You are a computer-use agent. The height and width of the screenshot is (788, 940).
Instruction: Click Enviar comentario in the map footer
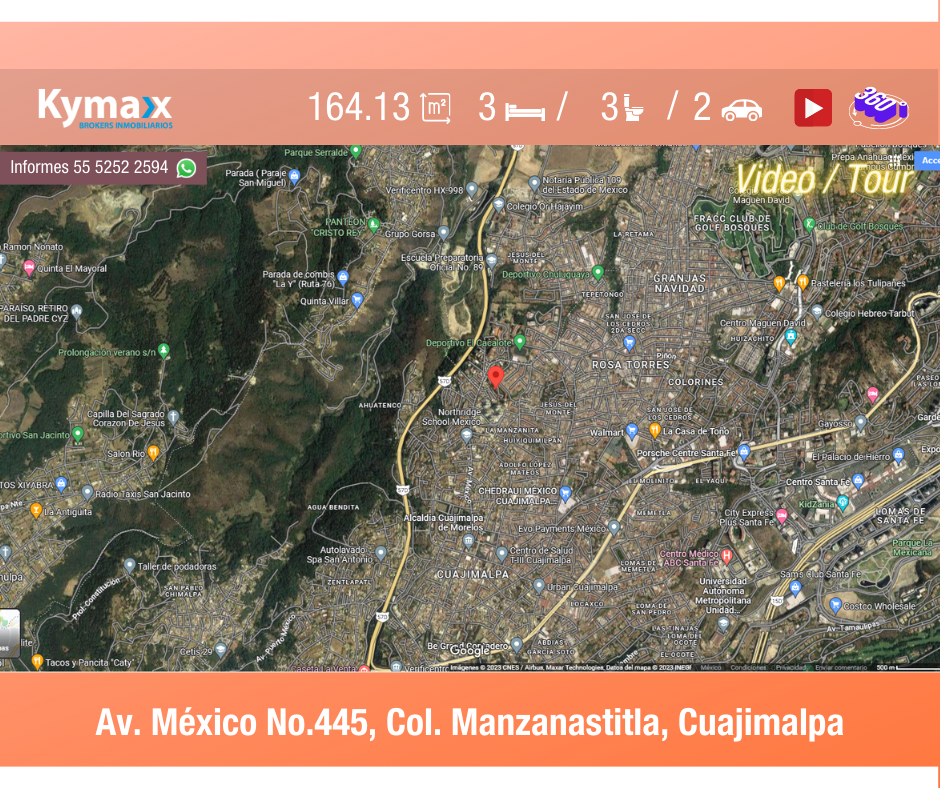tap(841, 667)
